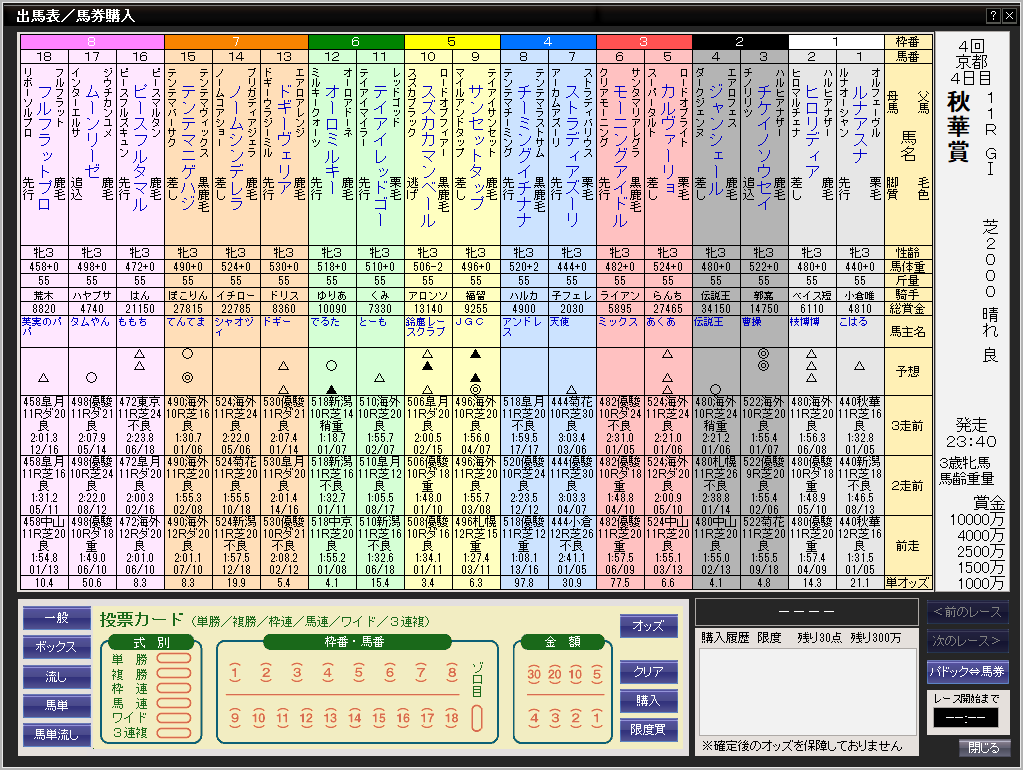Viewport: 1023px width, 770px height.
Task: Toggle パドック⇔馬券 view
Action: (967, 671)
